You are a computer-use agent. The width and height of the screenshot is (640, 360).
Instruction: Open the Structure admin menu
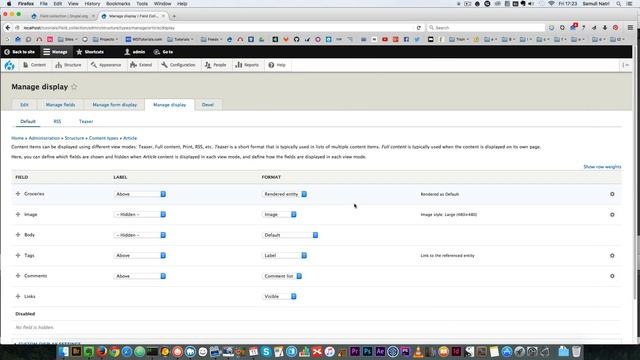click(68, 65)
